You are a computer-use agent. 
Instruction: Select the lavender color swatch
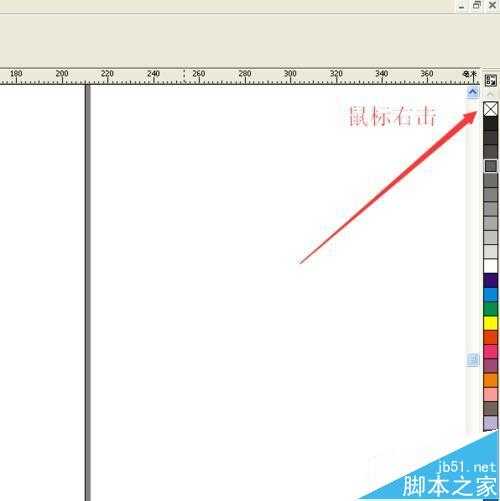(x=490, y=423)
